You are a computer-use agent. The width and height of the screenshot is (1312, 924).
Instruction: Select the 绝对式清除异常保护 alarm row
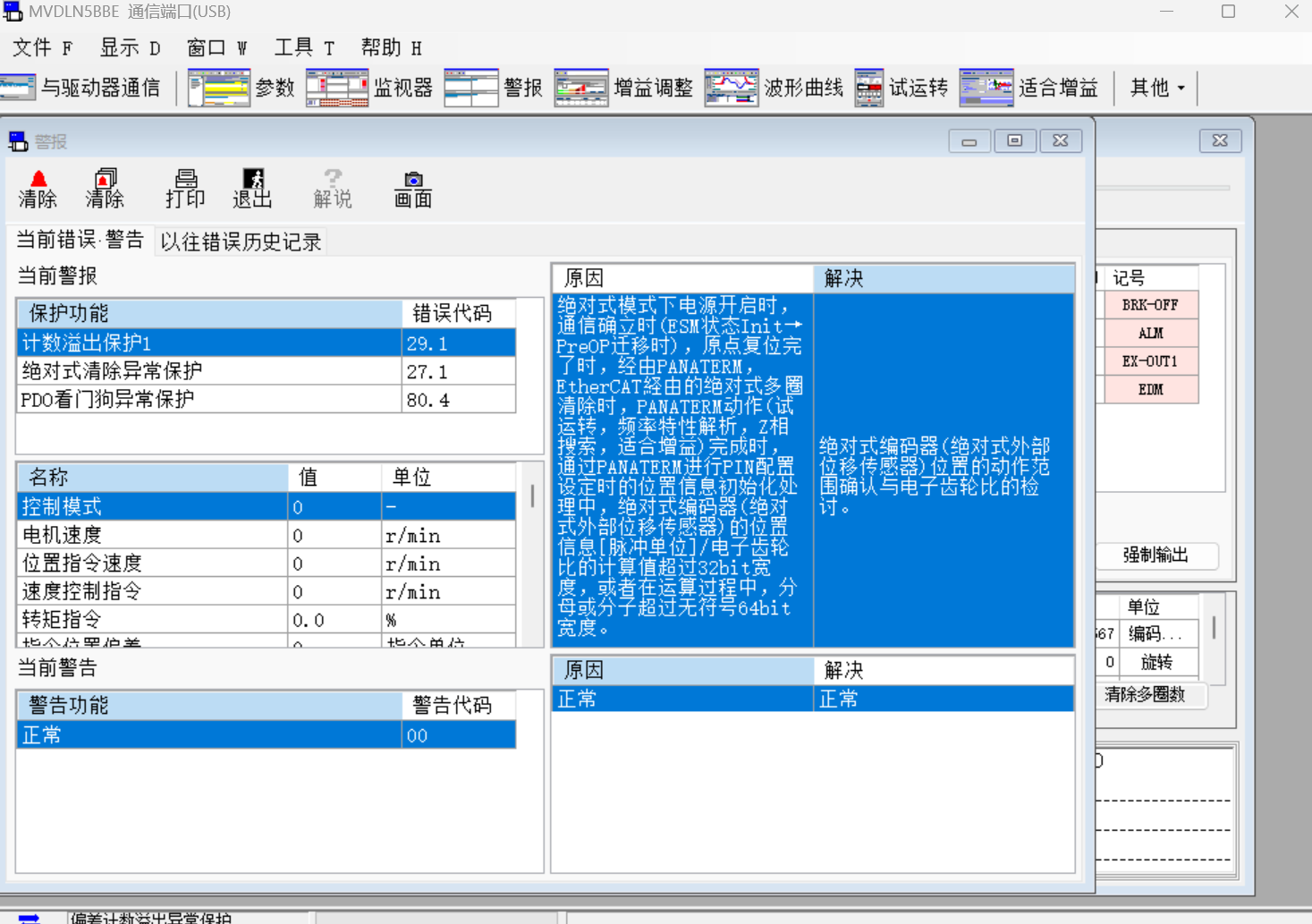pos(209,371)
